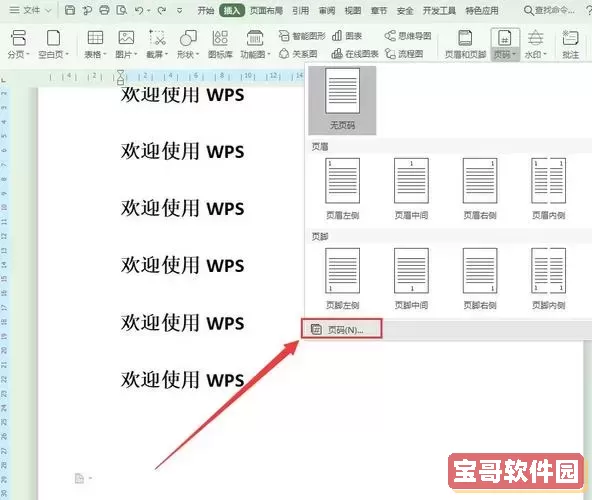Choose 页眉内侧 page number layout
Viewport: 592px width, 500px height.
[x=548, y=188]
